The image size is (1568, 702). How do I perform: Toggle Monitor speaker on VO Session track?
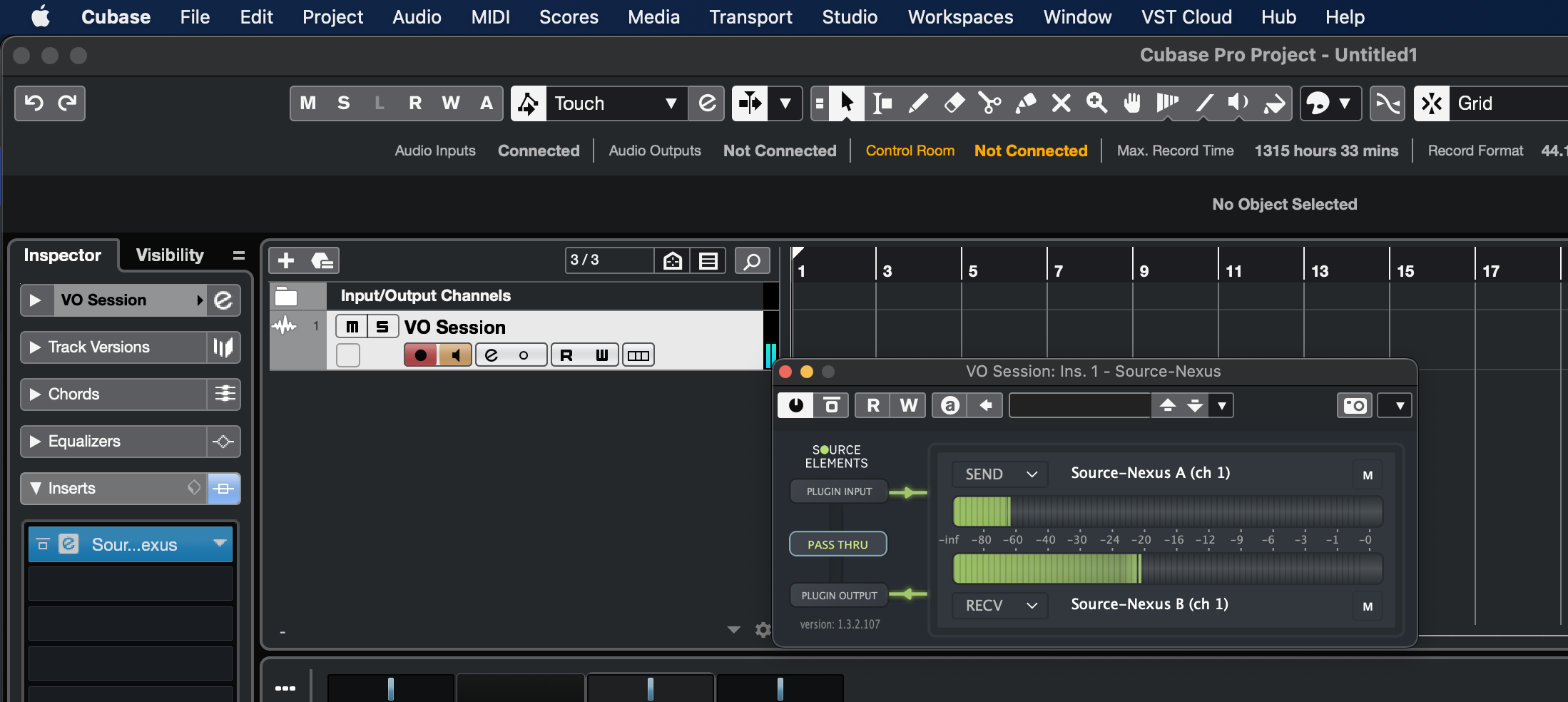(x=454, y=355)
